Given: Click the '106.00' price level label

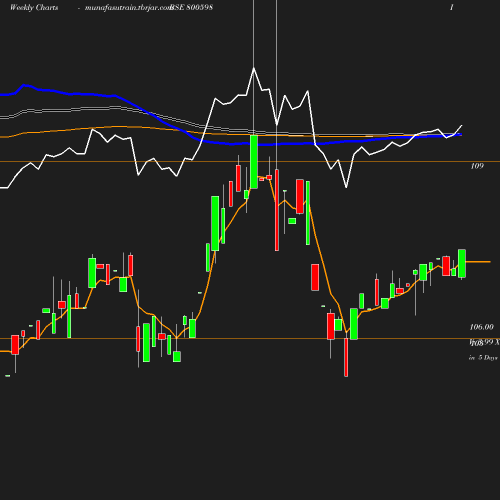Looking at the screenshot, I should (481, 327).
